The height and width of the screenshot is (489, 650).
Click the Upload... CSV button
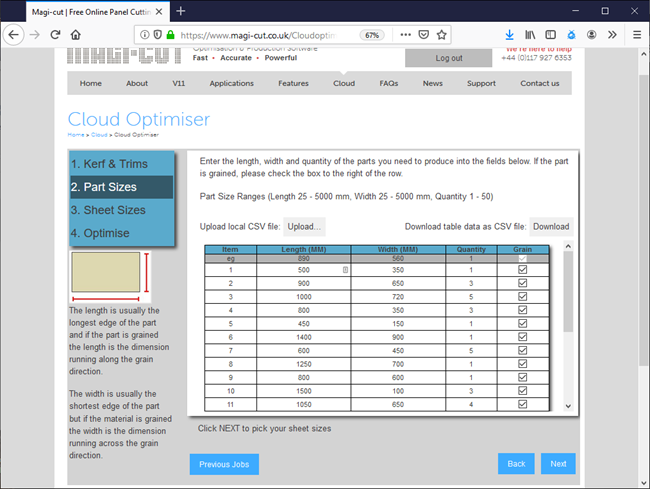[304, 227]
